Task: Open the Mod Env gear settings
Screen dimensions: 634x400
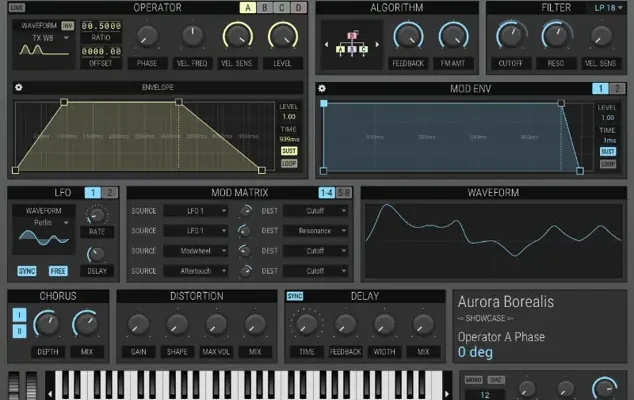Action: [322, 88]
